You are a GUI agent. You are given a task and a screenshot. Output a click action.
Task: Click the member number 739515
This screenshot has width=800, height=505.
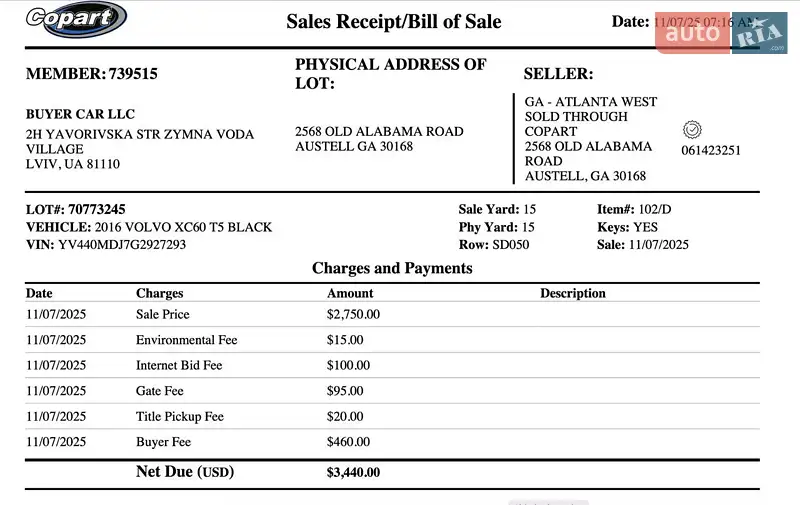tap(132, 73)
